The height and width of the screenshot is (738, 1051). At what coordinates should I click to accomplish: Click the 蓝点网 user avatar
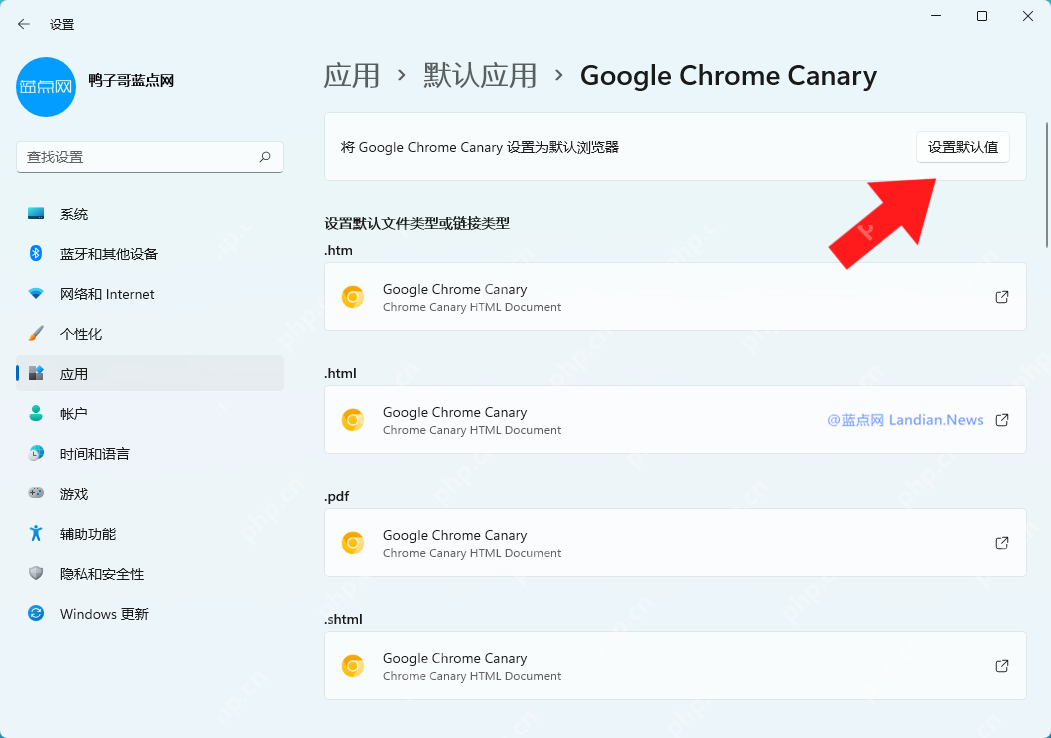46,86
